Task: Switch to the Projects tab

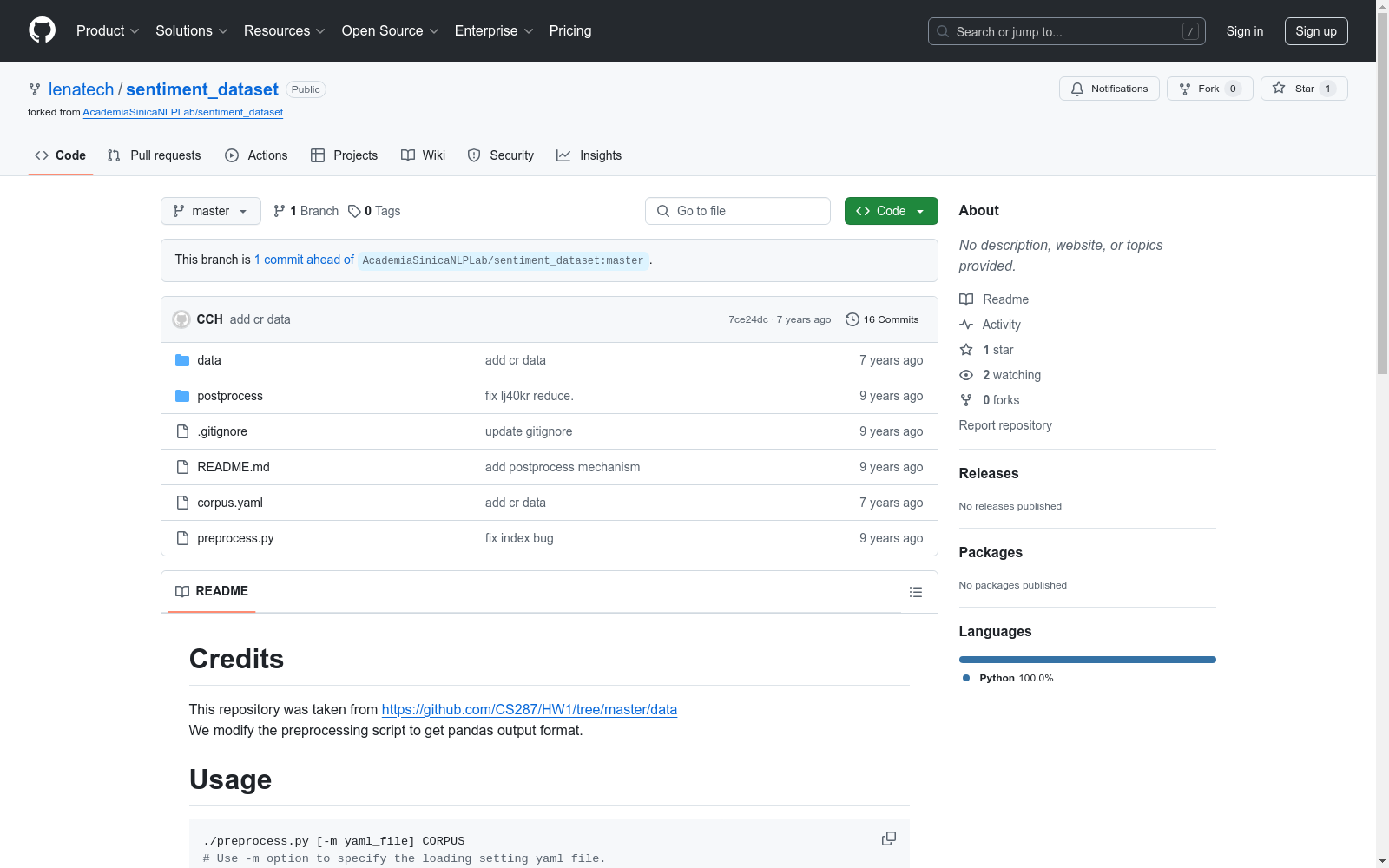Action: [345, 155]
